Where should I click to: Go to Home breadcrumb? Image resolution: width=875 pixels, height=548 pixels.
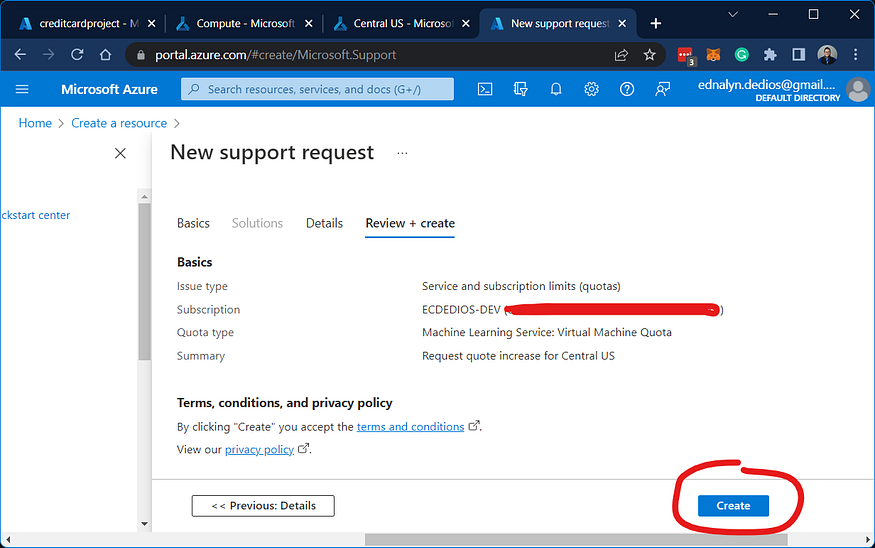pos(35,123)
